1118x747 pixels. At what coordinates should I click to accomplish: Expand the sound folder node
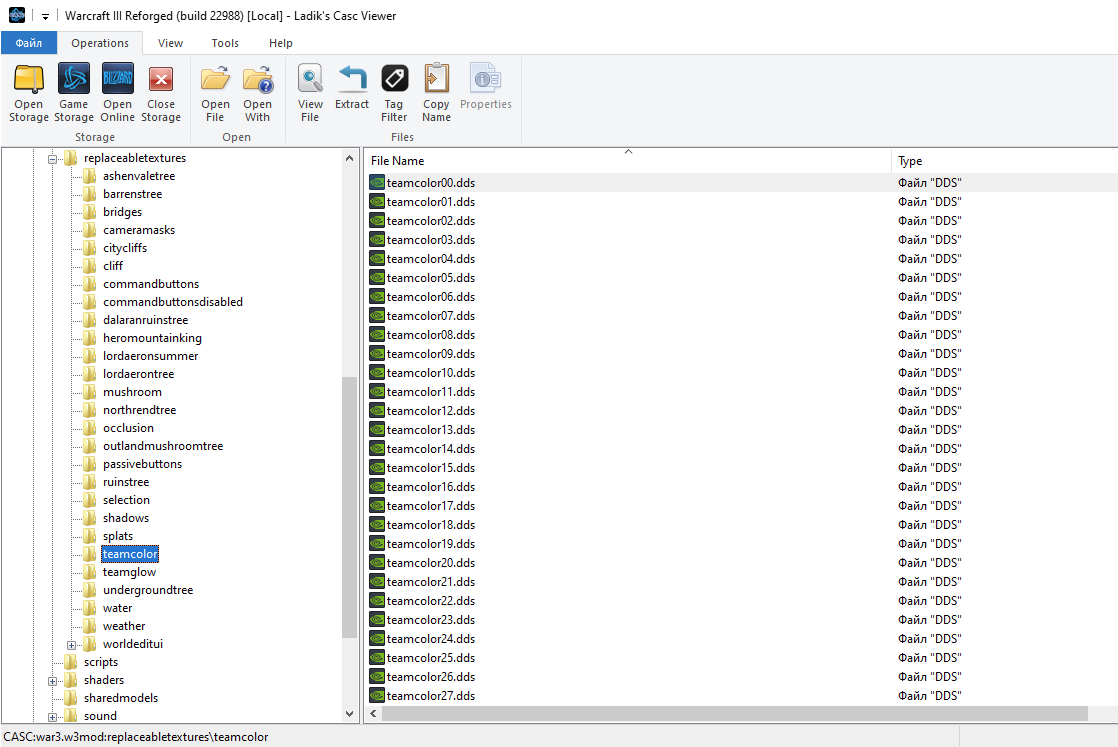(52, 717)
